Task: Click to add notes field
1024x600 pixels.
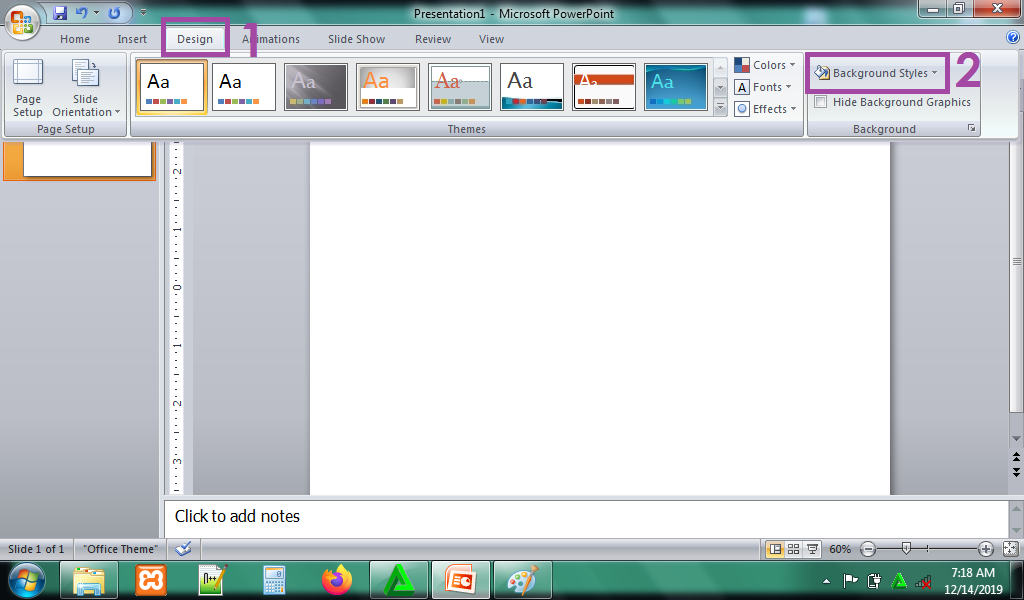Action: click(585, 517)
